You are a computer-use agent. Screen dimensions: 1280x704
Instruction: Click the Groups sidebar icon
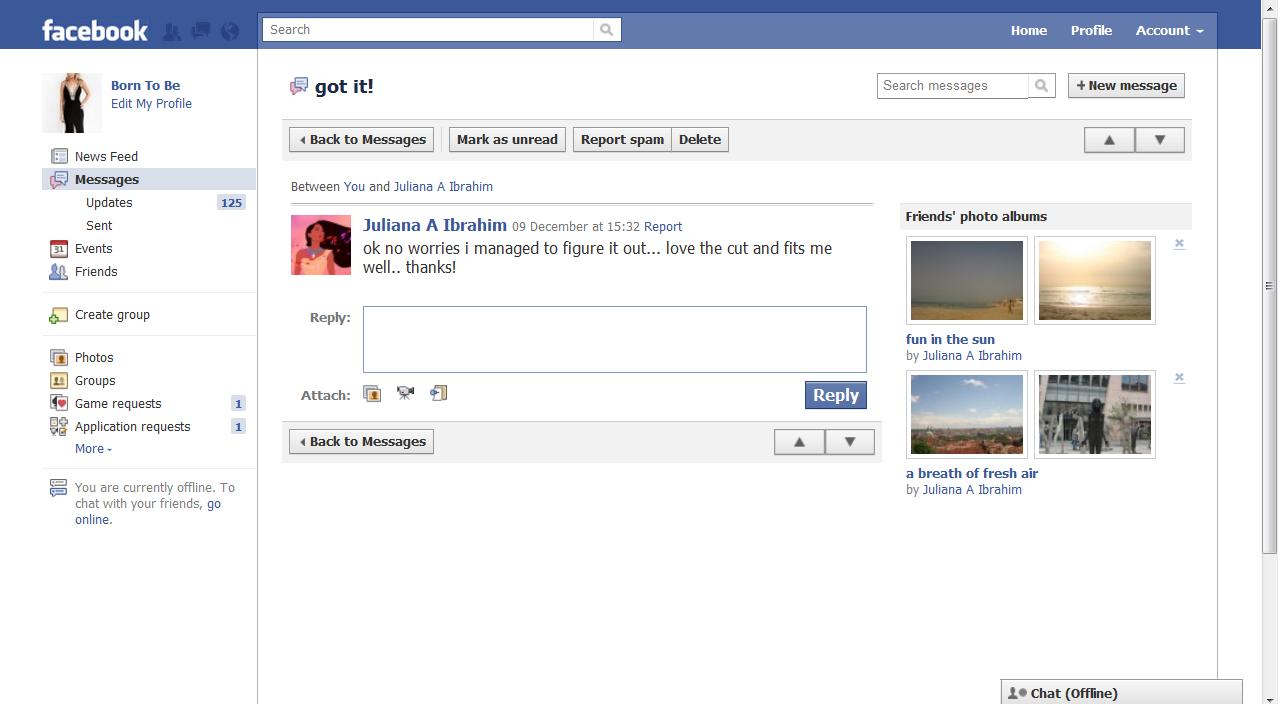tap(59, 380)
